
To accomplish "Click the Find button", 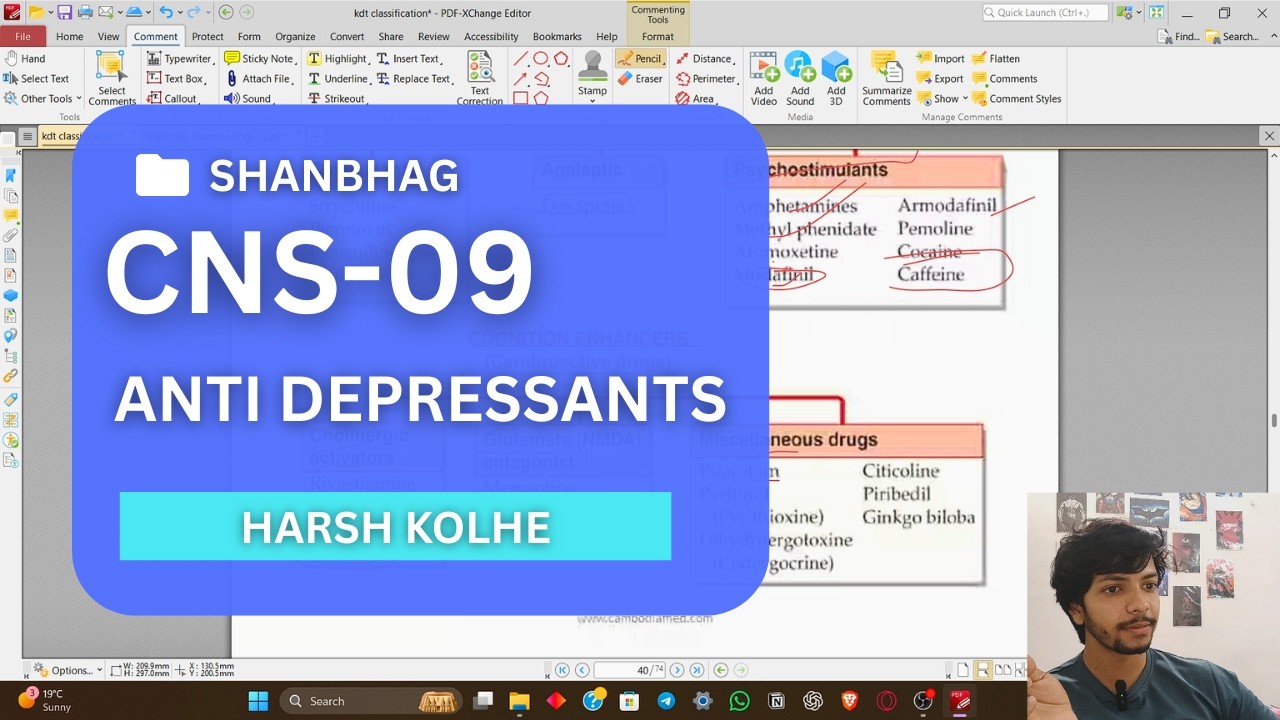I will click(x=1179, y=37).
